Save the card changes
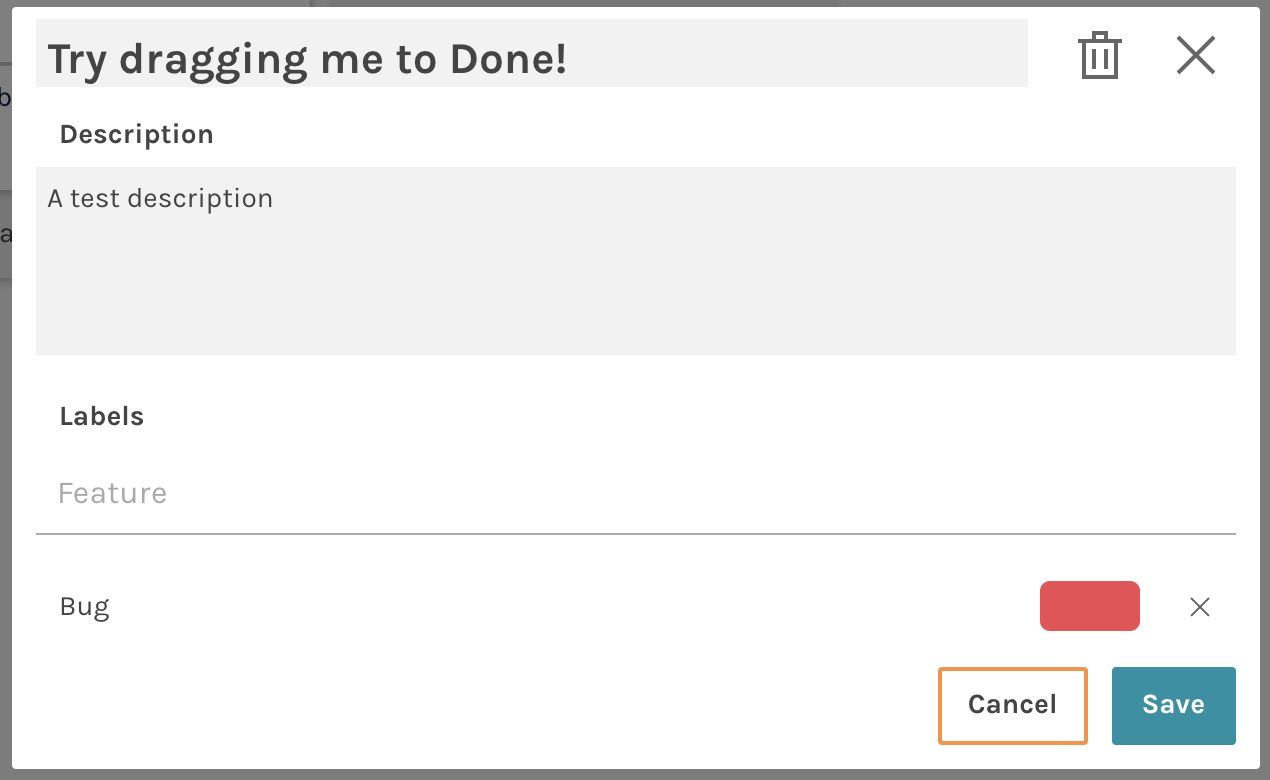Viewport: 1270px width, 780px height. click(1173, 705)
